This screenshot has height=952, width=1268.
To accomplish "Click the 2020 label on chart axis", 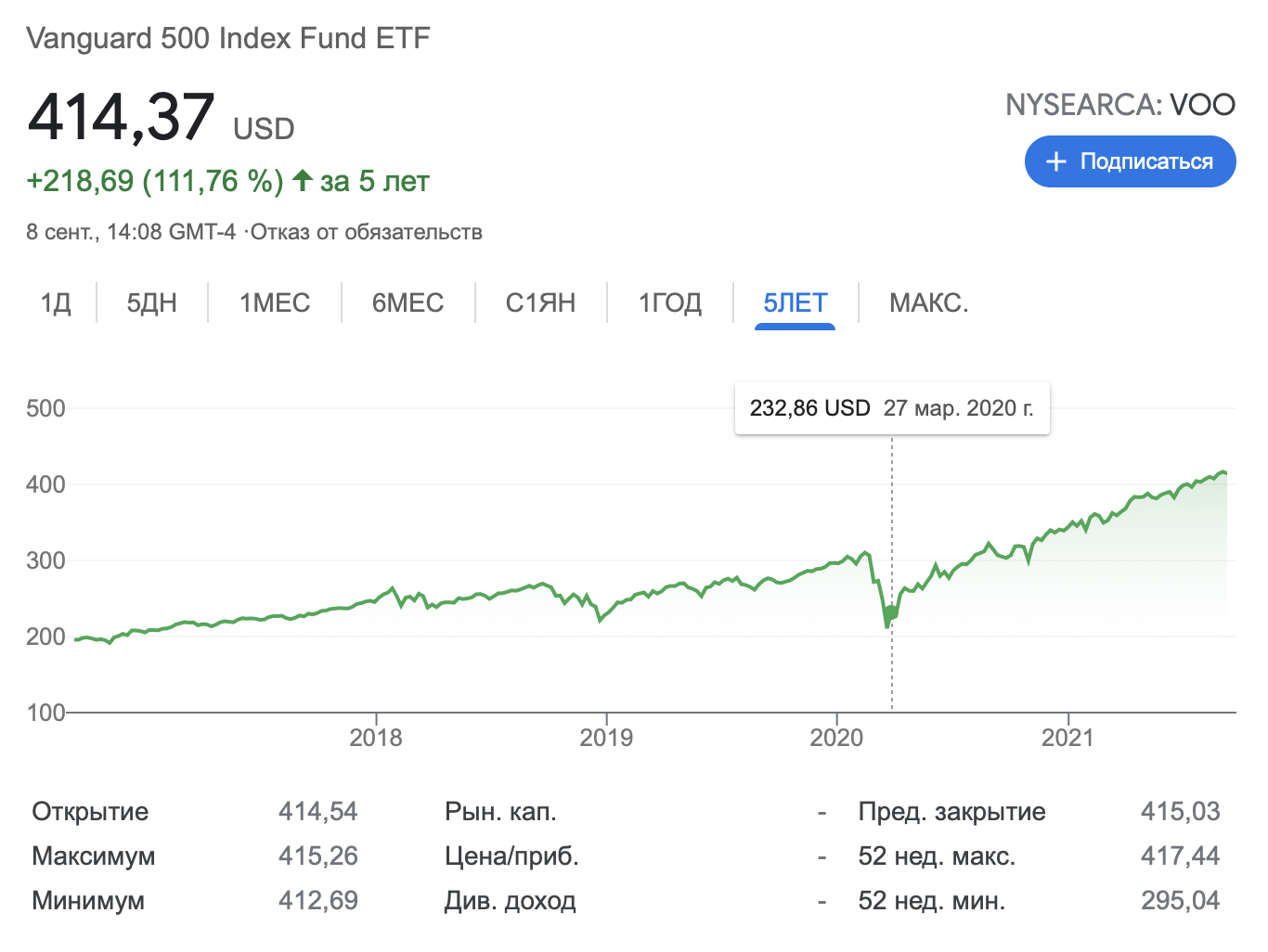I will coord(836,738).
